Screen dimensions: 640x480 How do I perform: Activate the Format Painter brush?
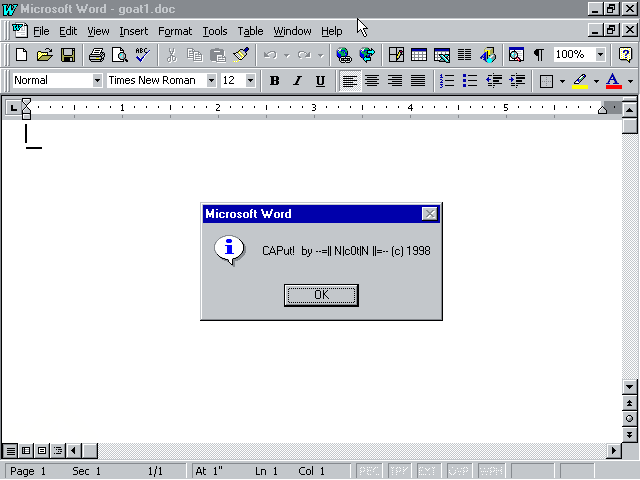[241, 55]
